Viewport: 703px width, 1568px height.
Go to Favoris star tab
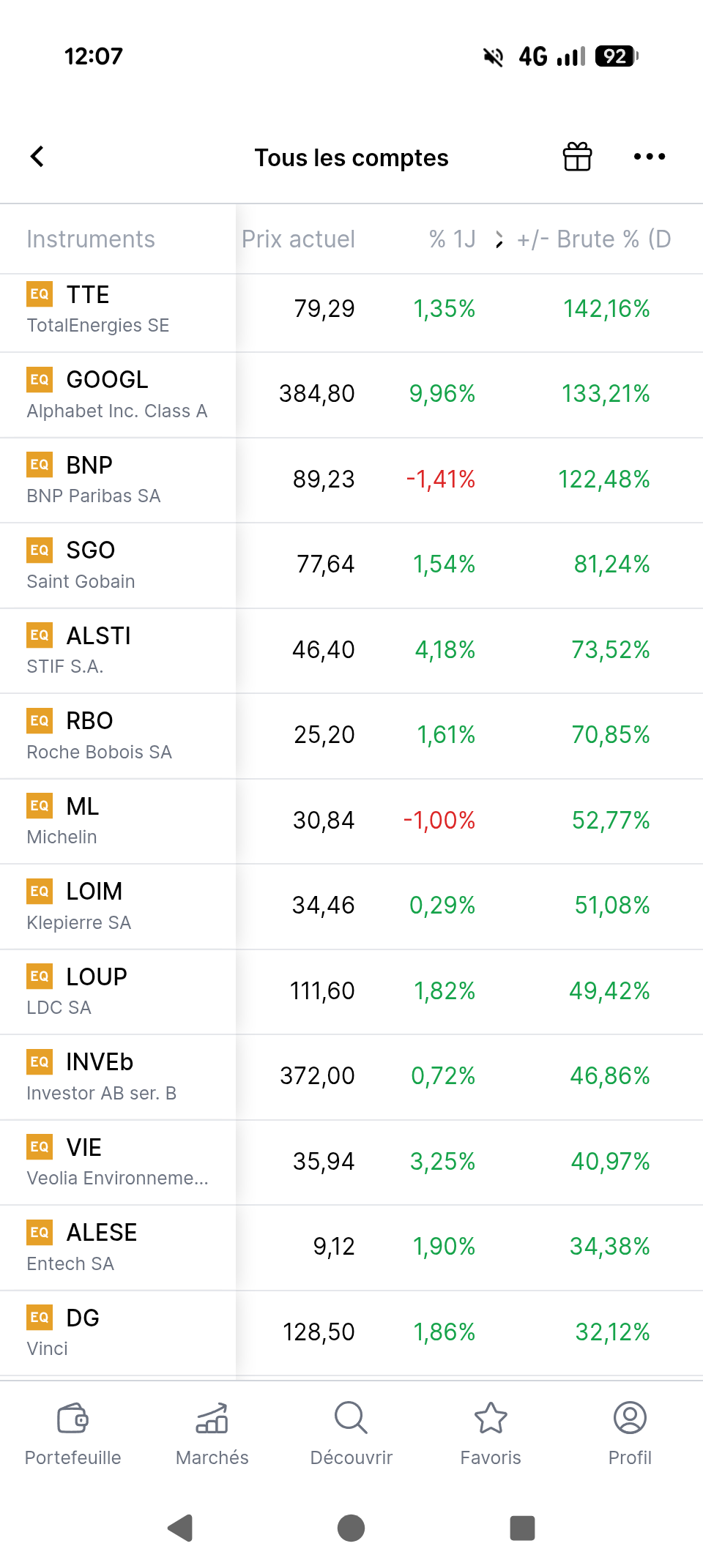coord(491,1433)
